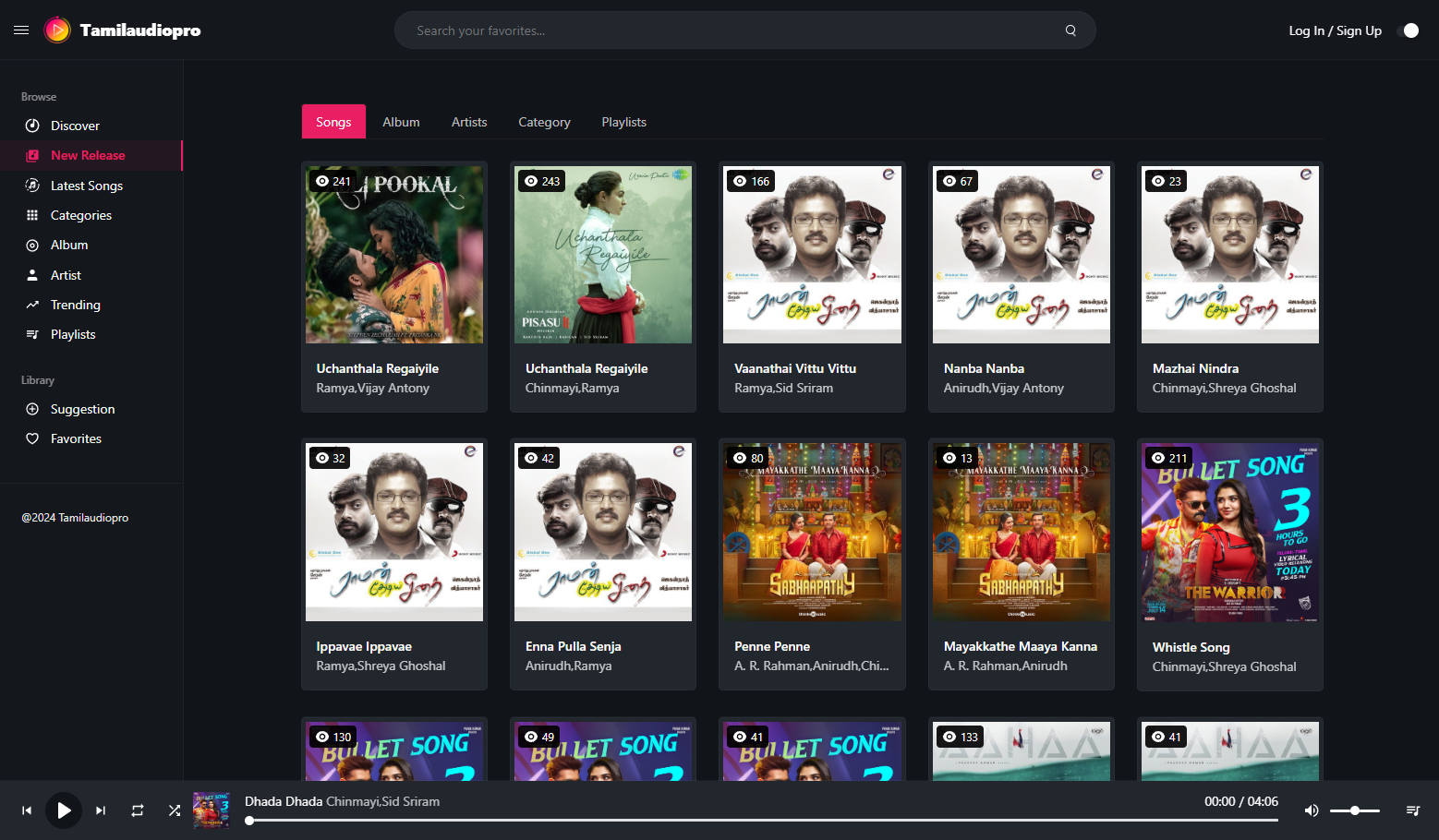
Task: Select the Songs tab
Action: point(333,122)
